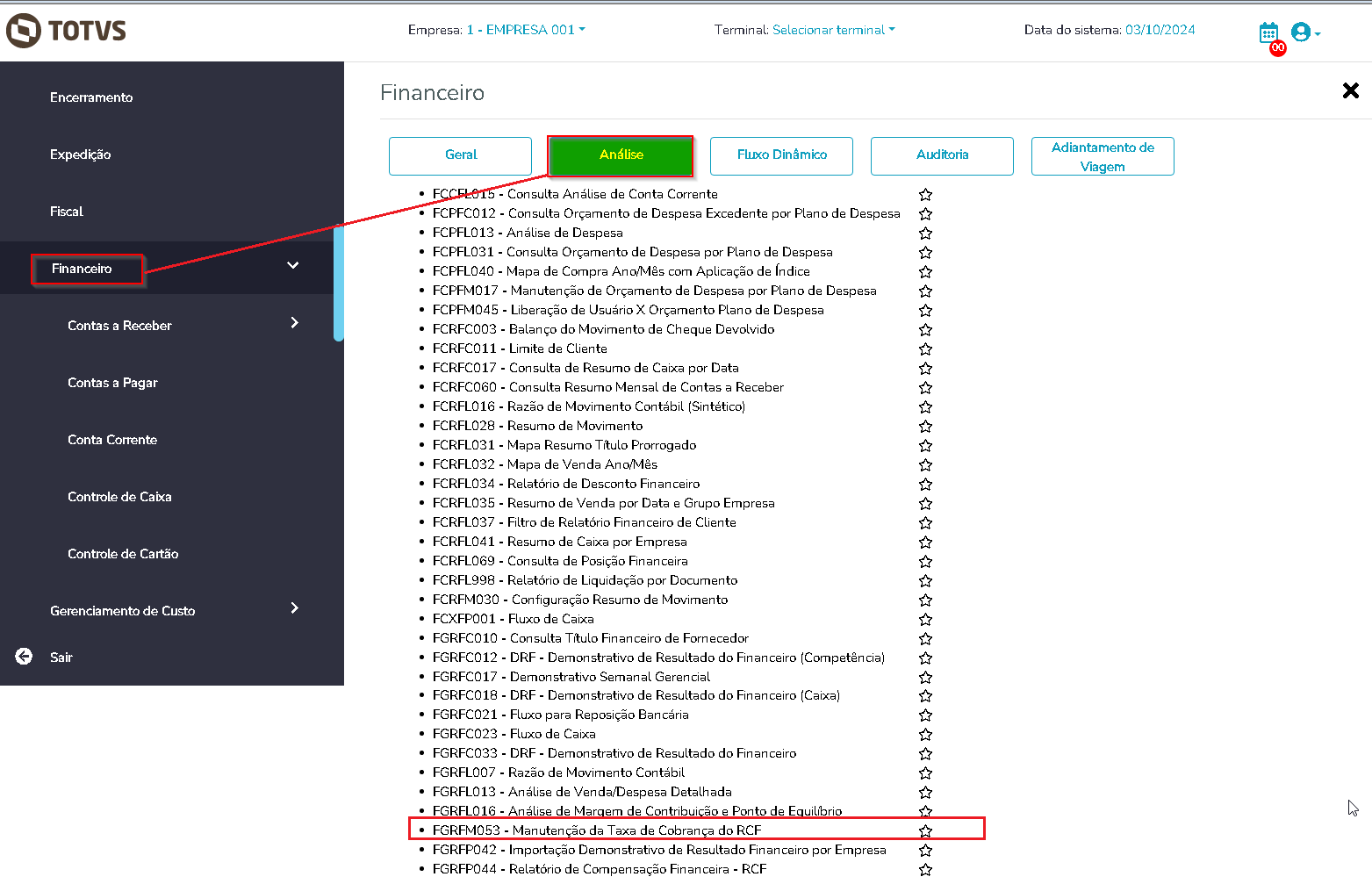This screenshot has width=1372, height=884.
Task: Select the Geral tab
Action: click(x=461, y=155)
